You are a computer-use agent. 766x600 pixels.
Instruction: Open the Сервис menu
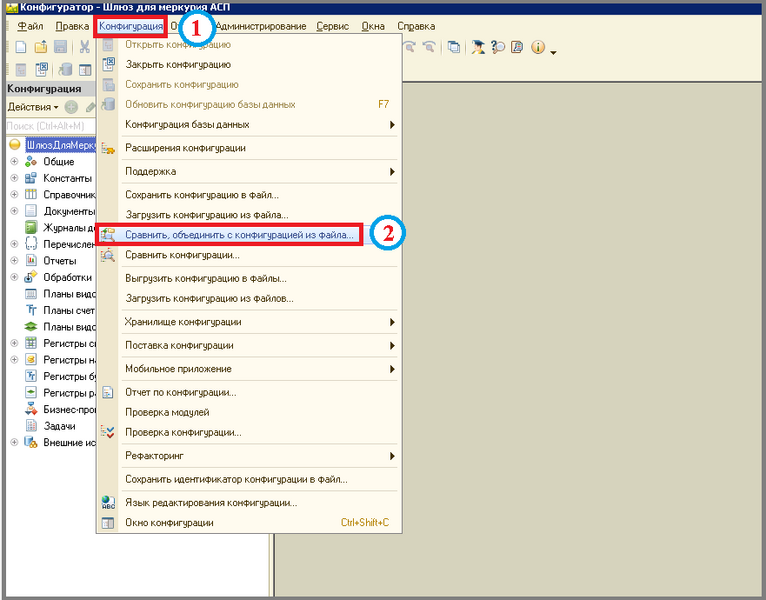[333, 26]
